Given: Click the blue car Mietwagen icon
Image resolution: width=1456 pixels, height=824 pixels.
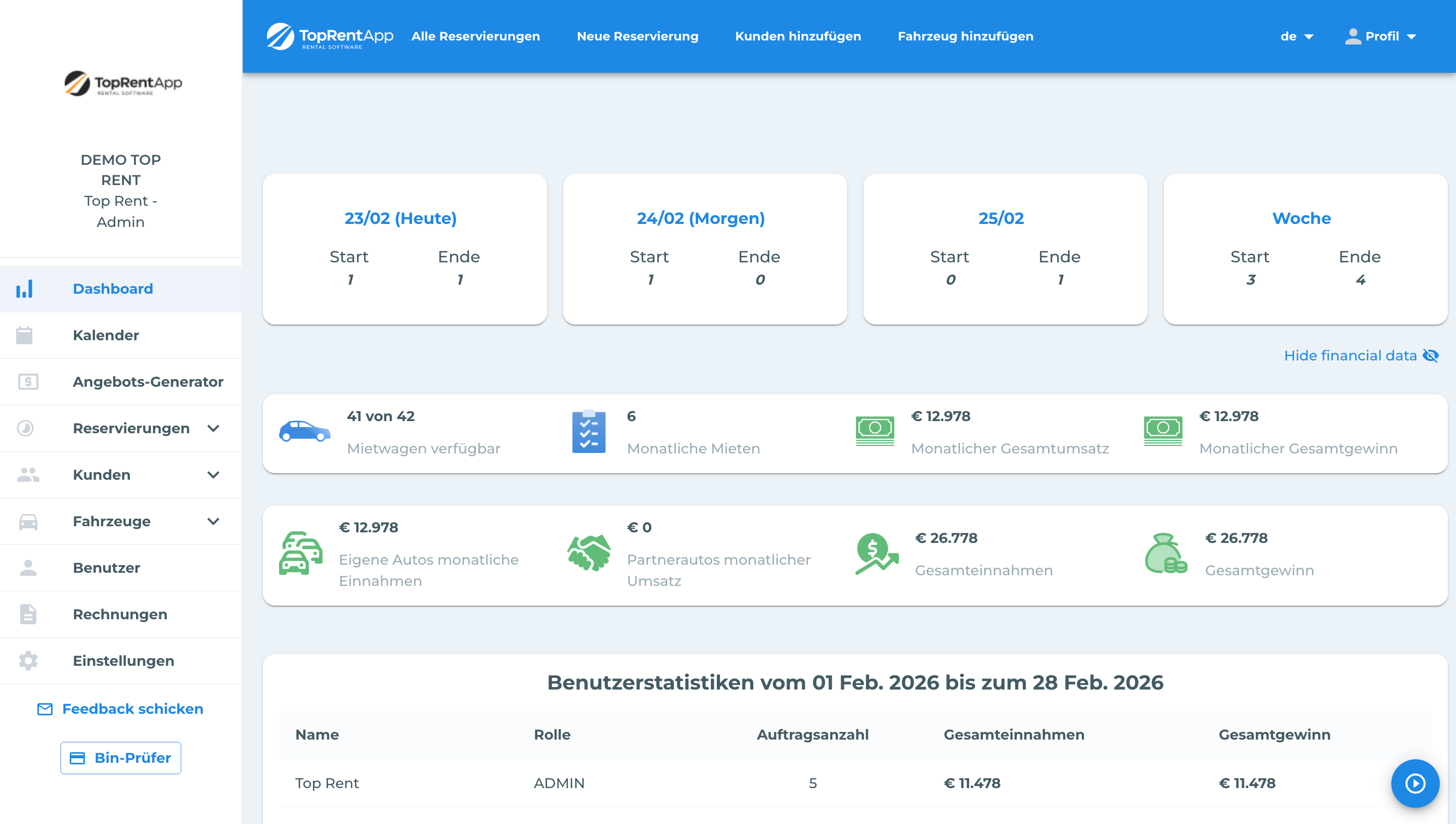Looking at the screenshot, I should click(304, 432).
